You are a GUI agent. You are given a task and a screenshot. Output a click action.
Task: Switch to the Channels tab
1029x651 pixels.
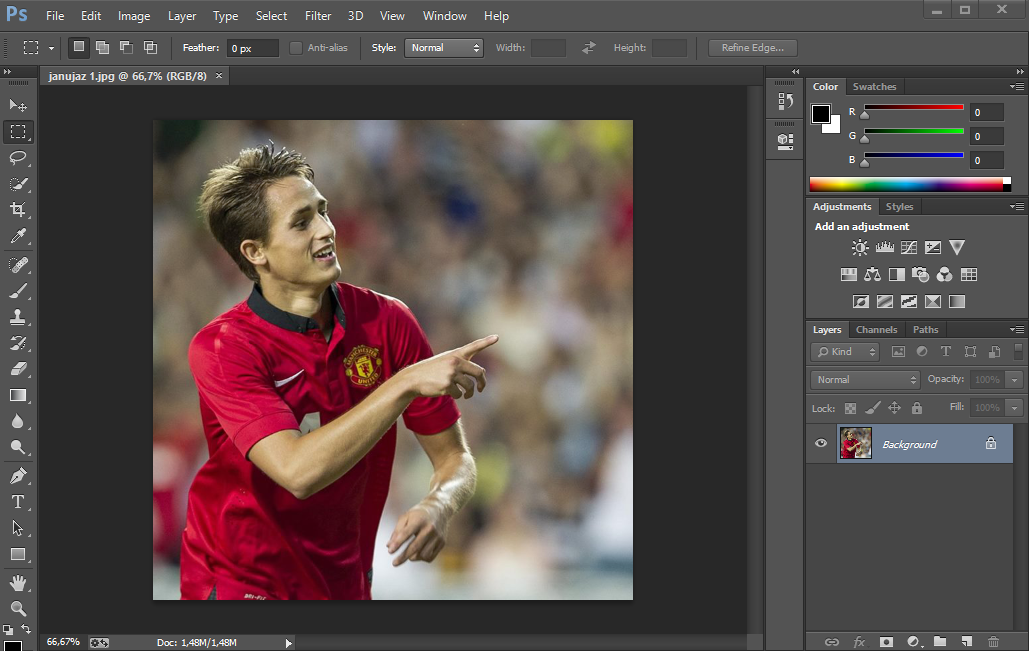tap(876, 330)
